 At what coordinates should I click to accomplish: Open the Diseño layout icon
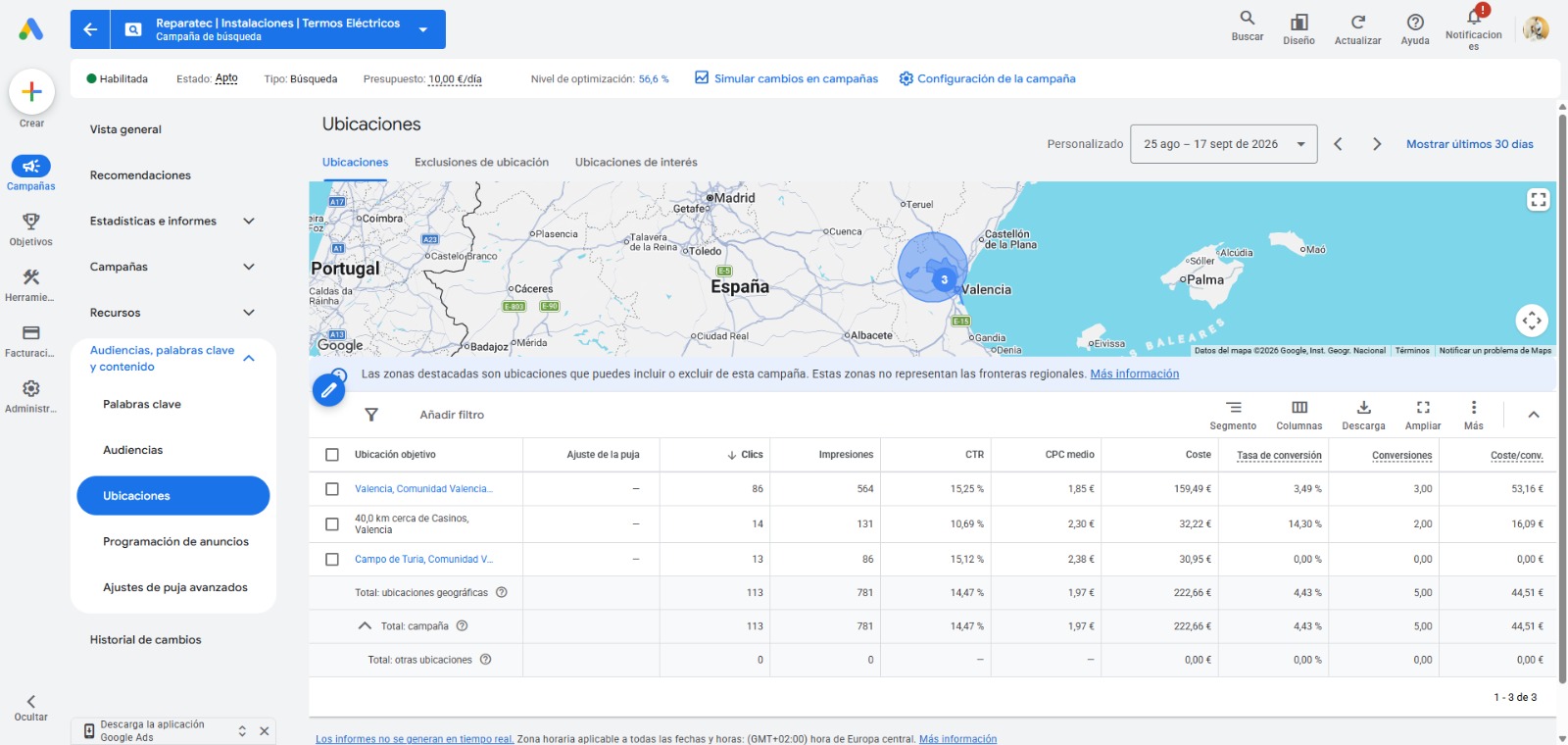pos(1298,22)
